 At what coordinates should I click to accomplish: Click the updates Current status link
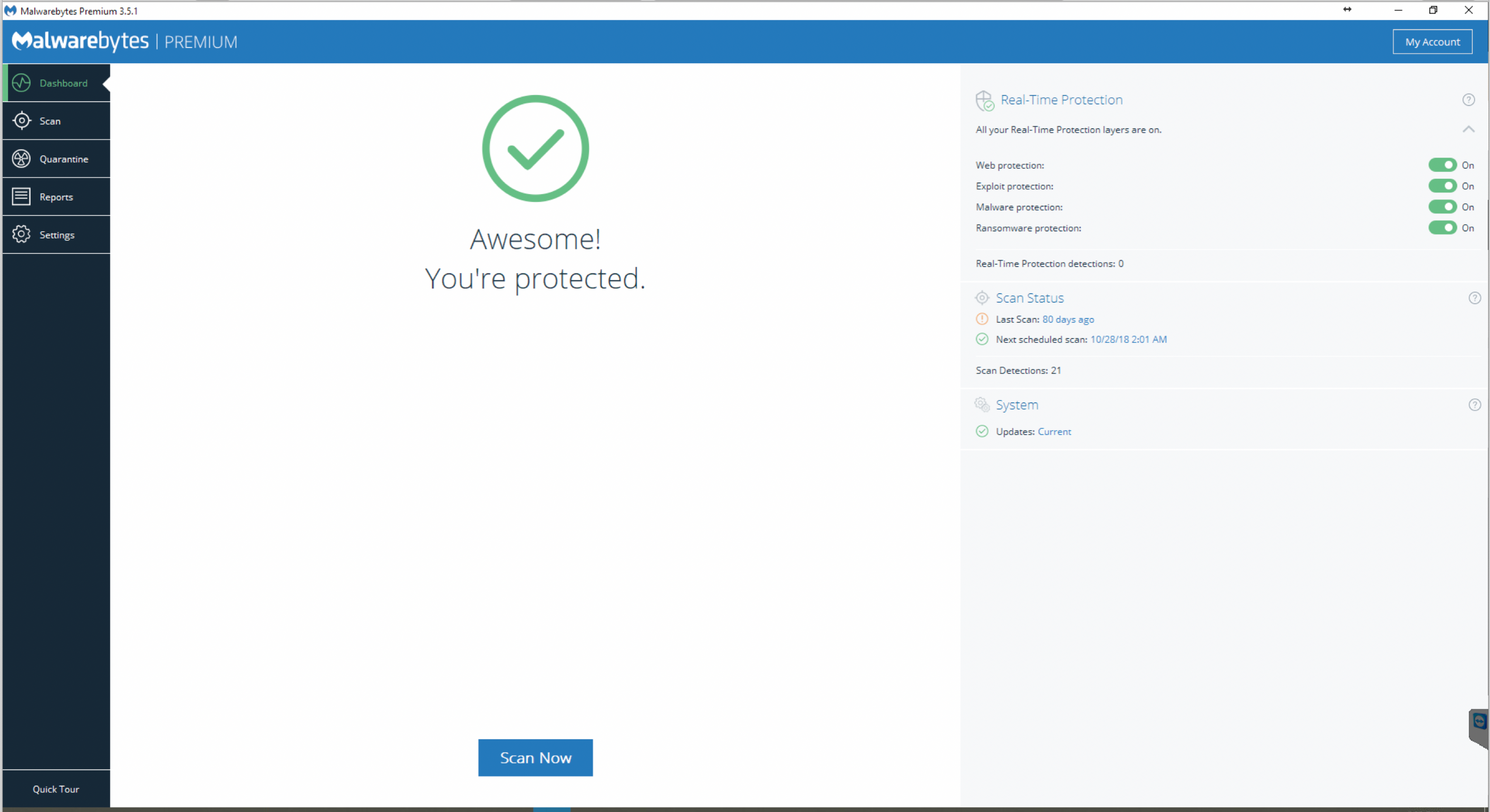1054,431
